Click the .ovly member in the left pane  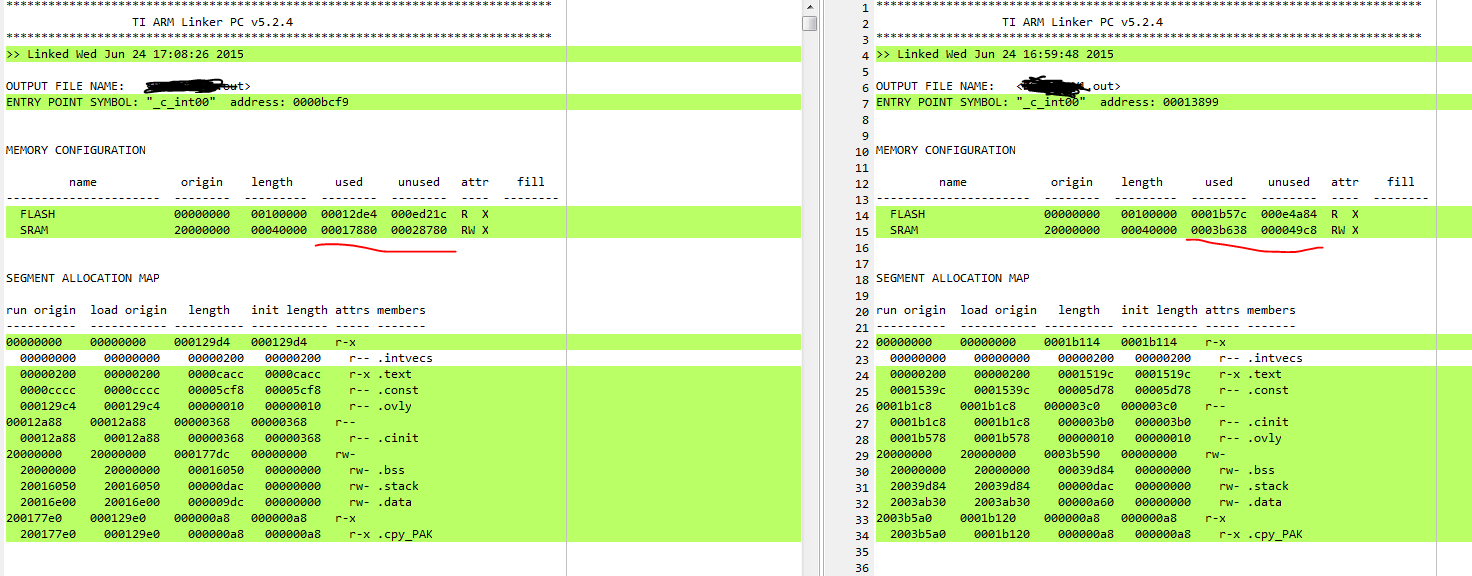pos(395,406)
